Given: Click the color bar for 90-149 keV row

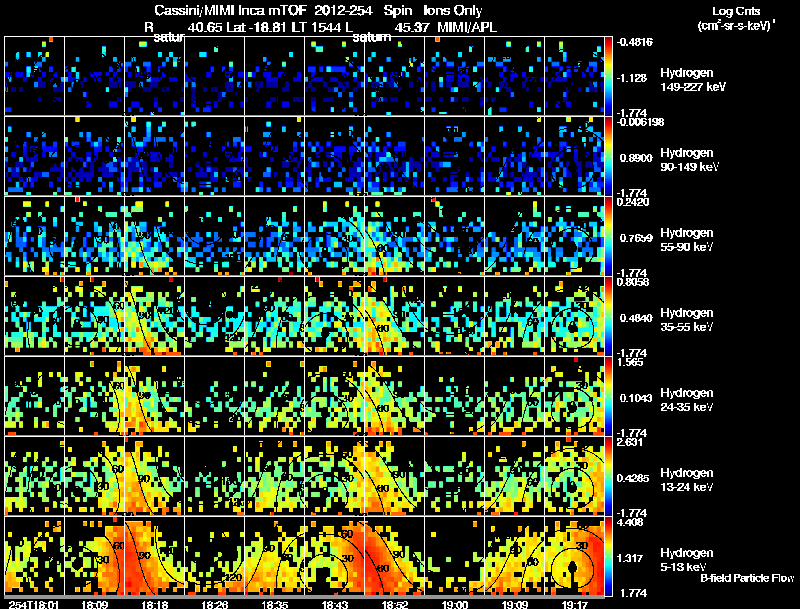Looking at the screenshot, I should 608,156.
